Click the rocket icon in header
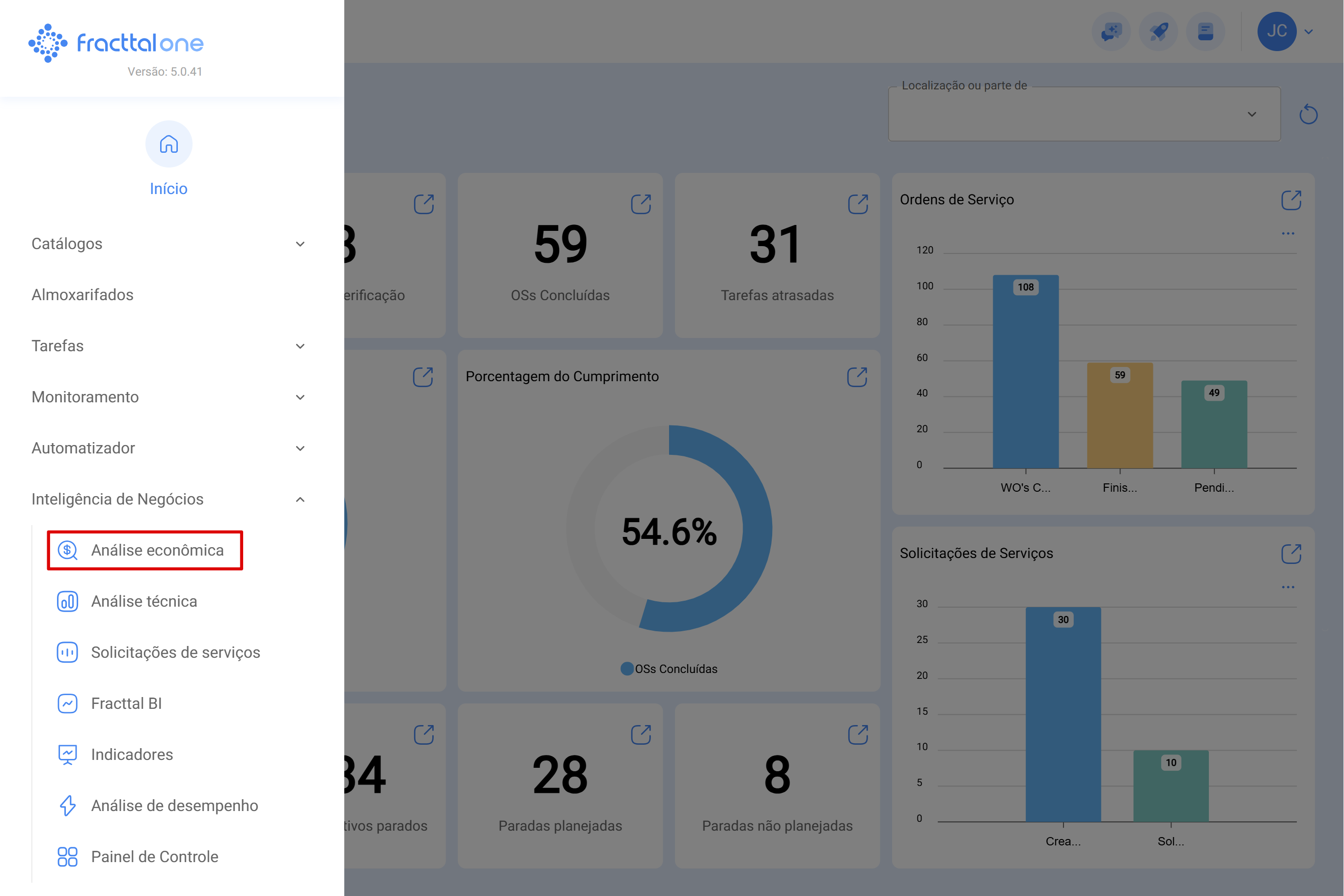This screenshot has width=1344, height=896. click(1158, 31)
